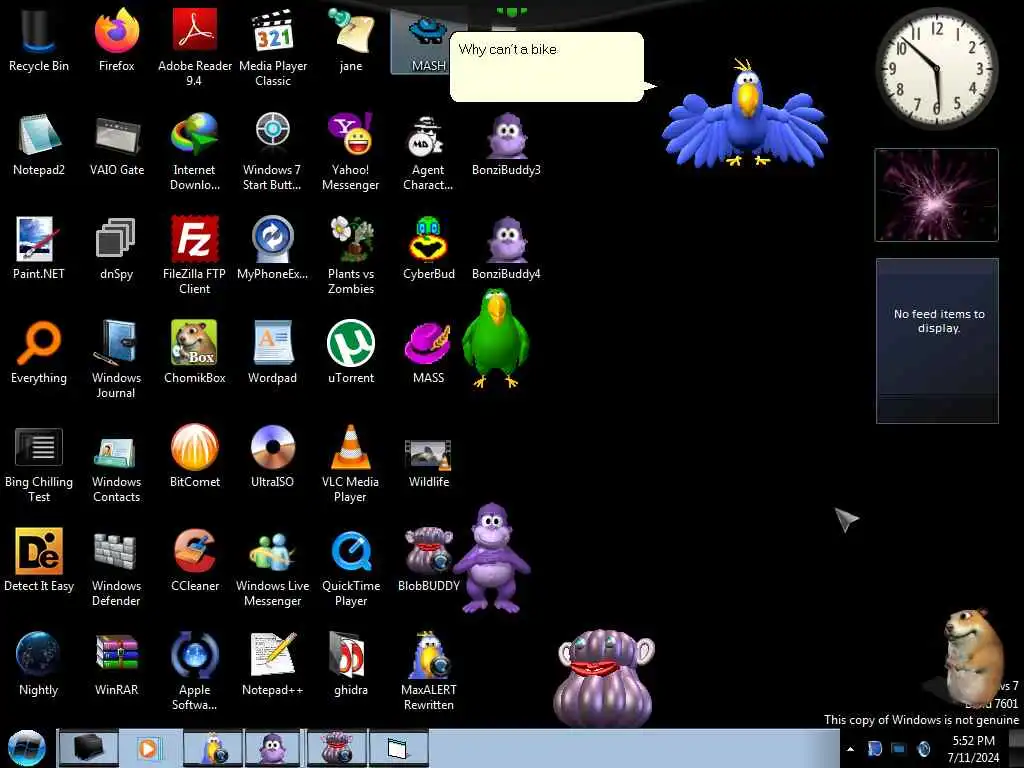The height and width of the screenshot is (768, 1024).
Task: Launch VLC Media Player shortcut
Action: (x=351, y=463)
